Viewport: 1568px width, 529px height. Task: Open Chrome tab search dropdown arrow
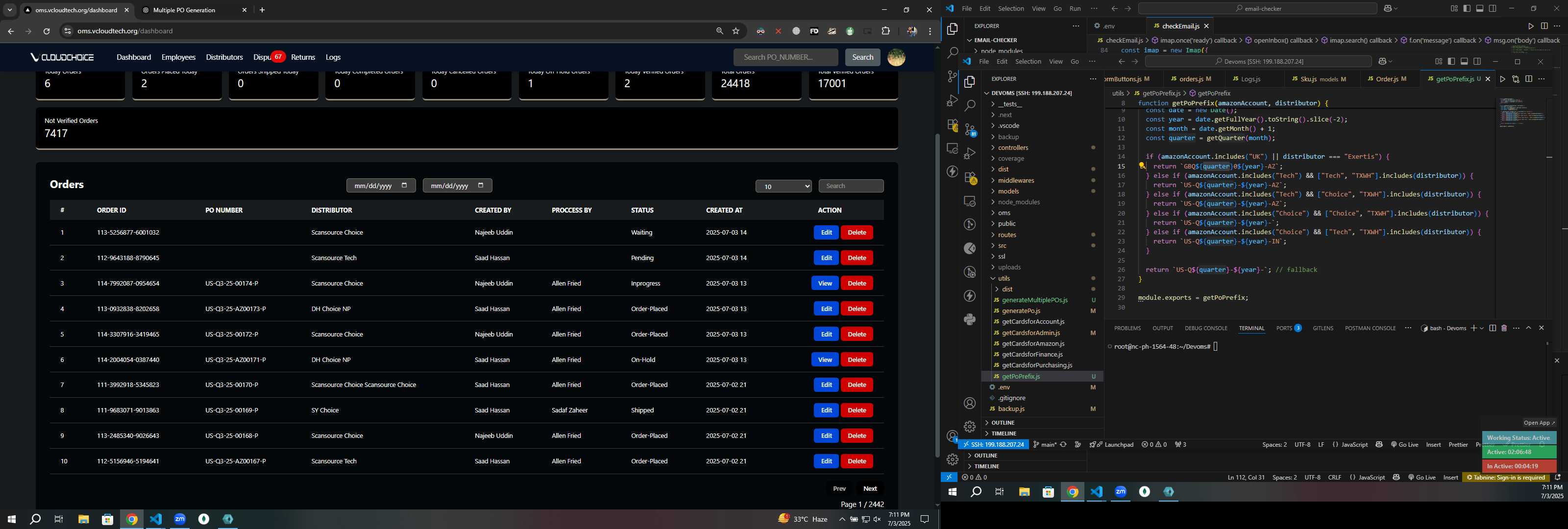pos(10,10)
